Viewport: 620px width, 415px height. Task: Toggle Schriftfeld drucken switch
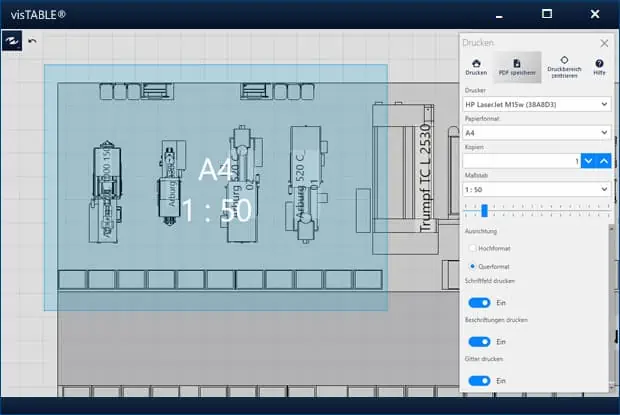[479, 303]
